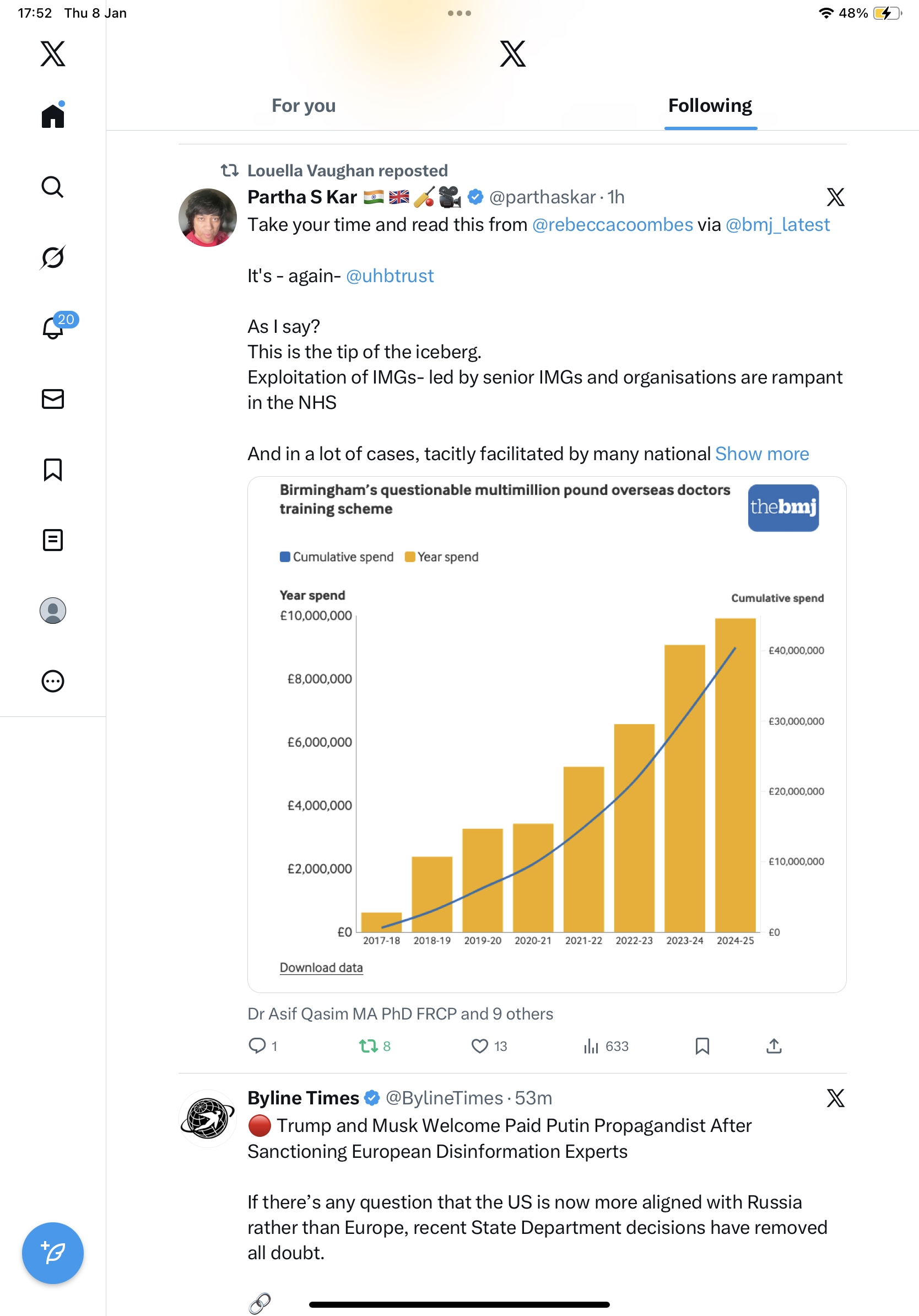Open Lists icon in sidebar
Screen dimensions: 919x1316
(x=53, y=540)
